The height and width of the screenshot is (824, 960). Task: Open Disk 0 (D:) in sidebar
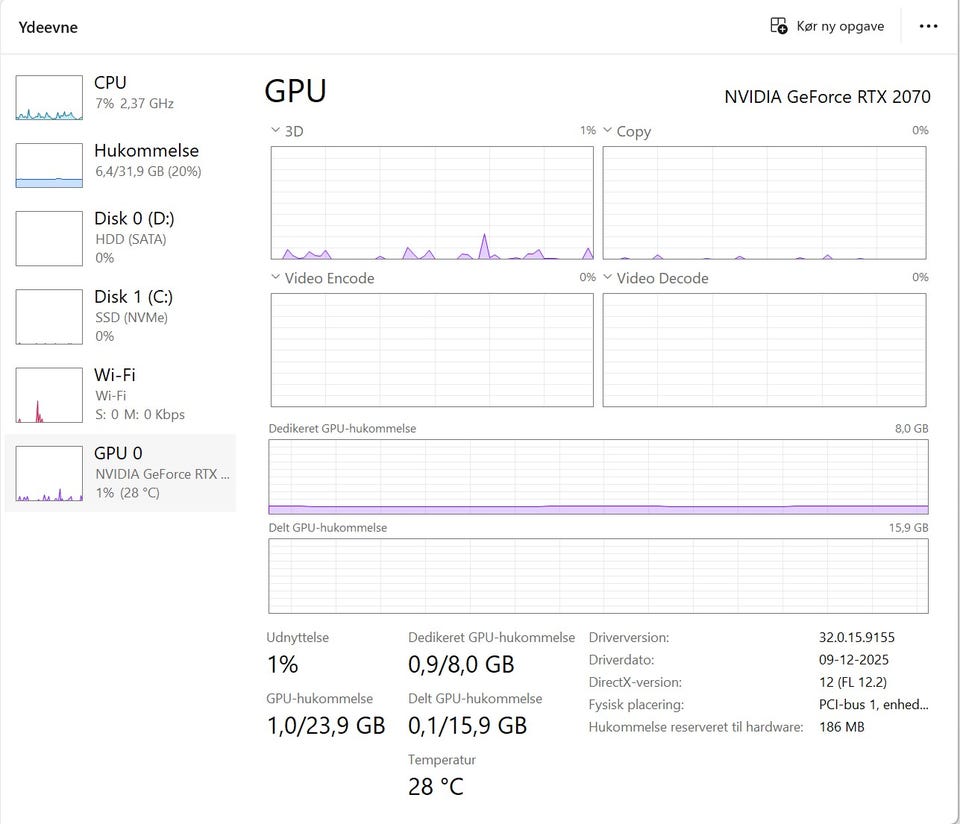coord(134,219)
